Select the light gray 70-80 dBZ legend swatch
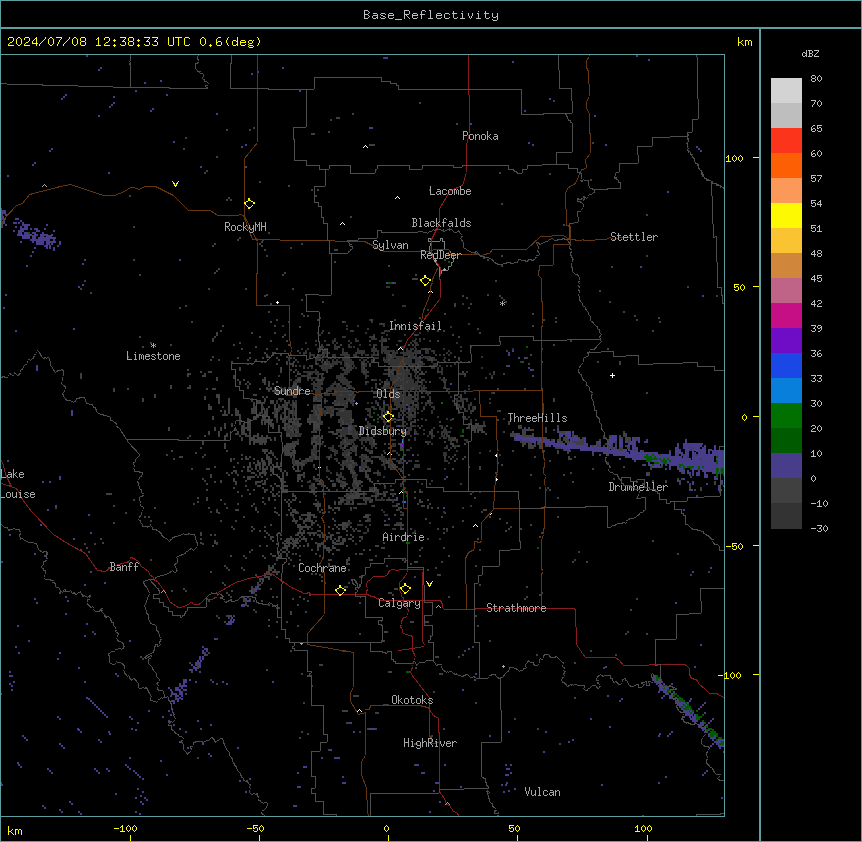The width and height of the screenshot is (862, 842). coord(786,91)
